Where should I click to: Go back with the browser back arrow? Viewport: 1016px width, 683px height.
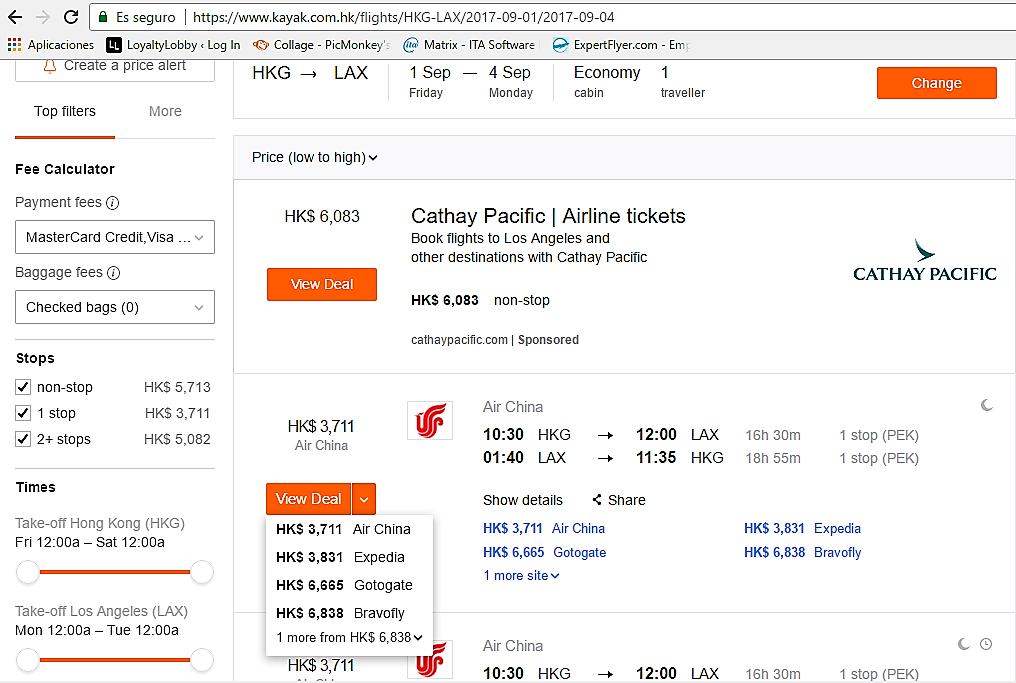pos(14,17)
